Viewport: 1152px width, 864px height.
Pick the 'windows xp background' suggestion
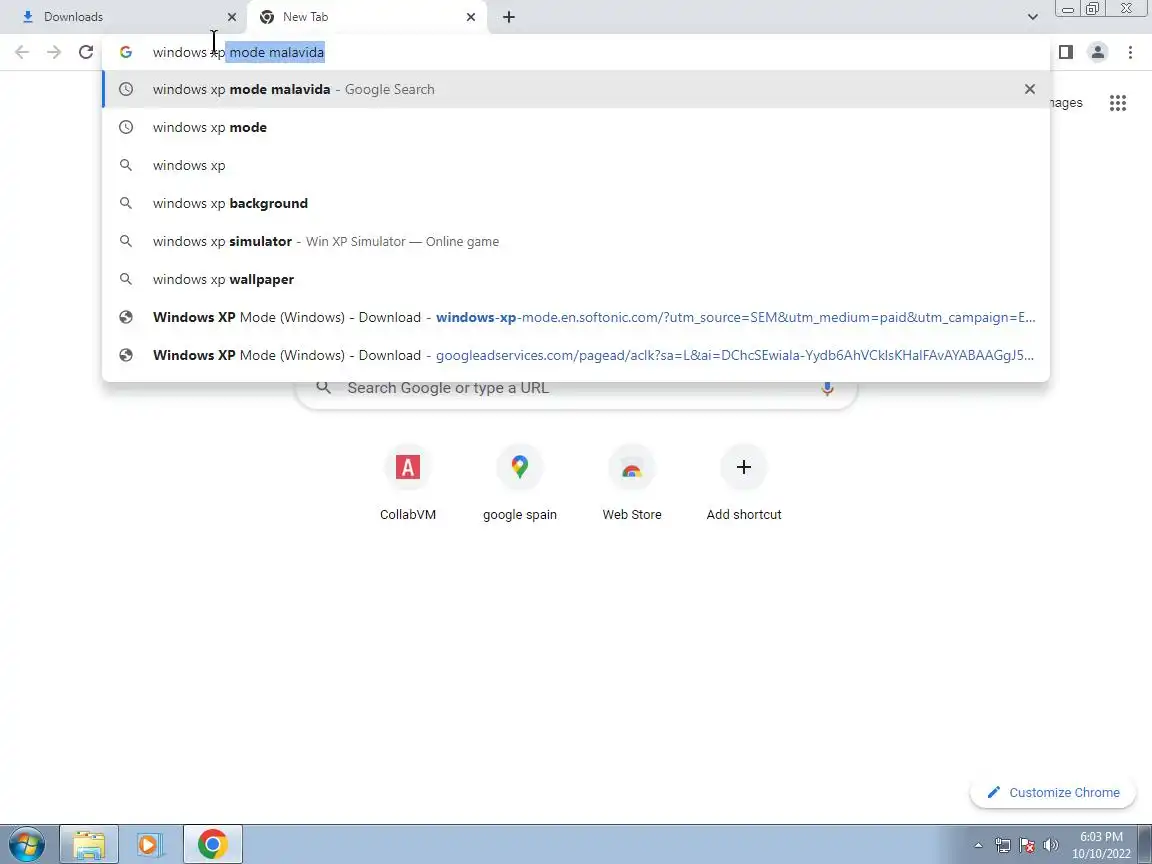click(x=576, y=204)
